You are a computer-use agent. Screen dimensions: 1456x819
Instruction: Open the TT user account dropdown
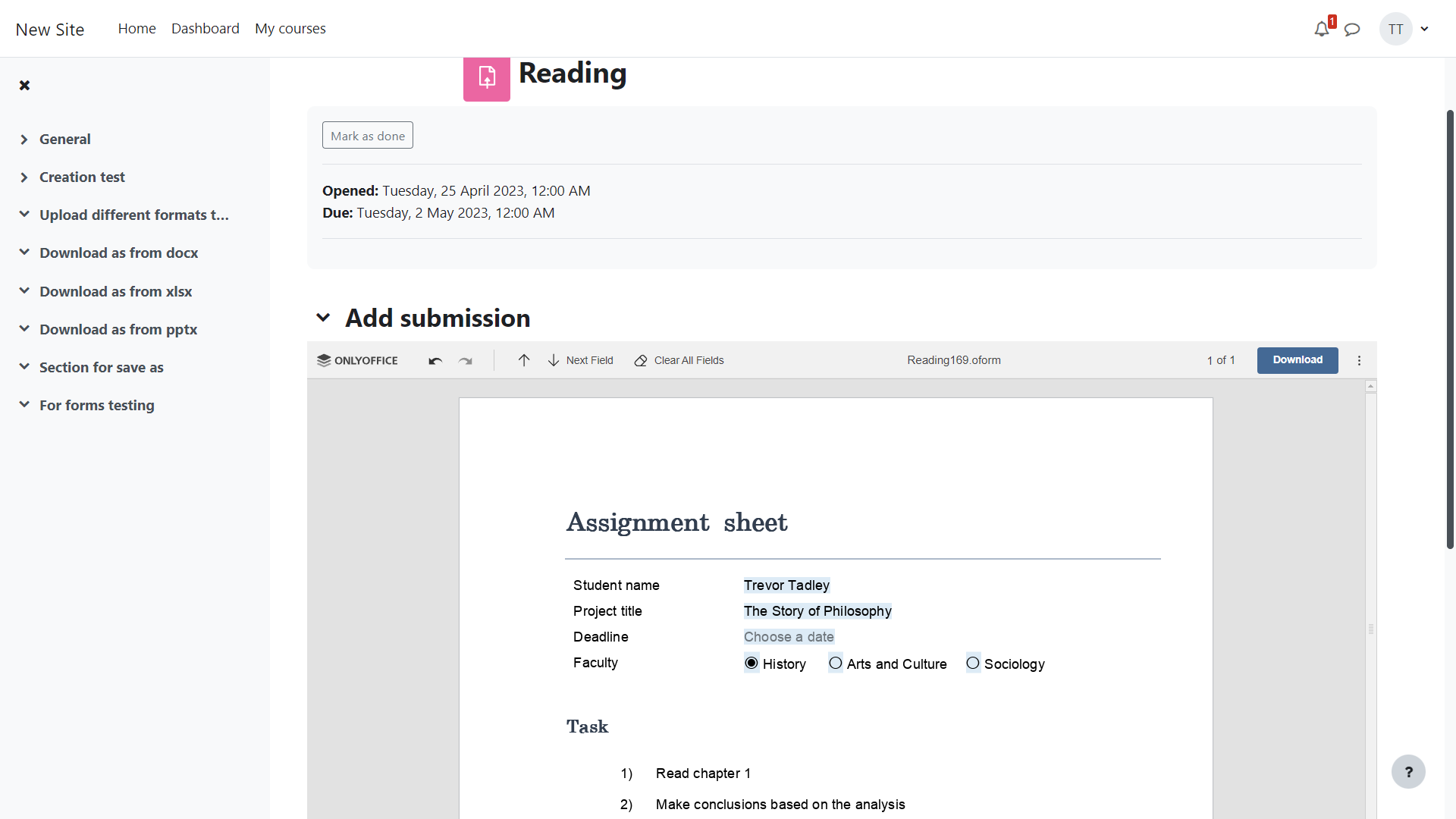1404,29
